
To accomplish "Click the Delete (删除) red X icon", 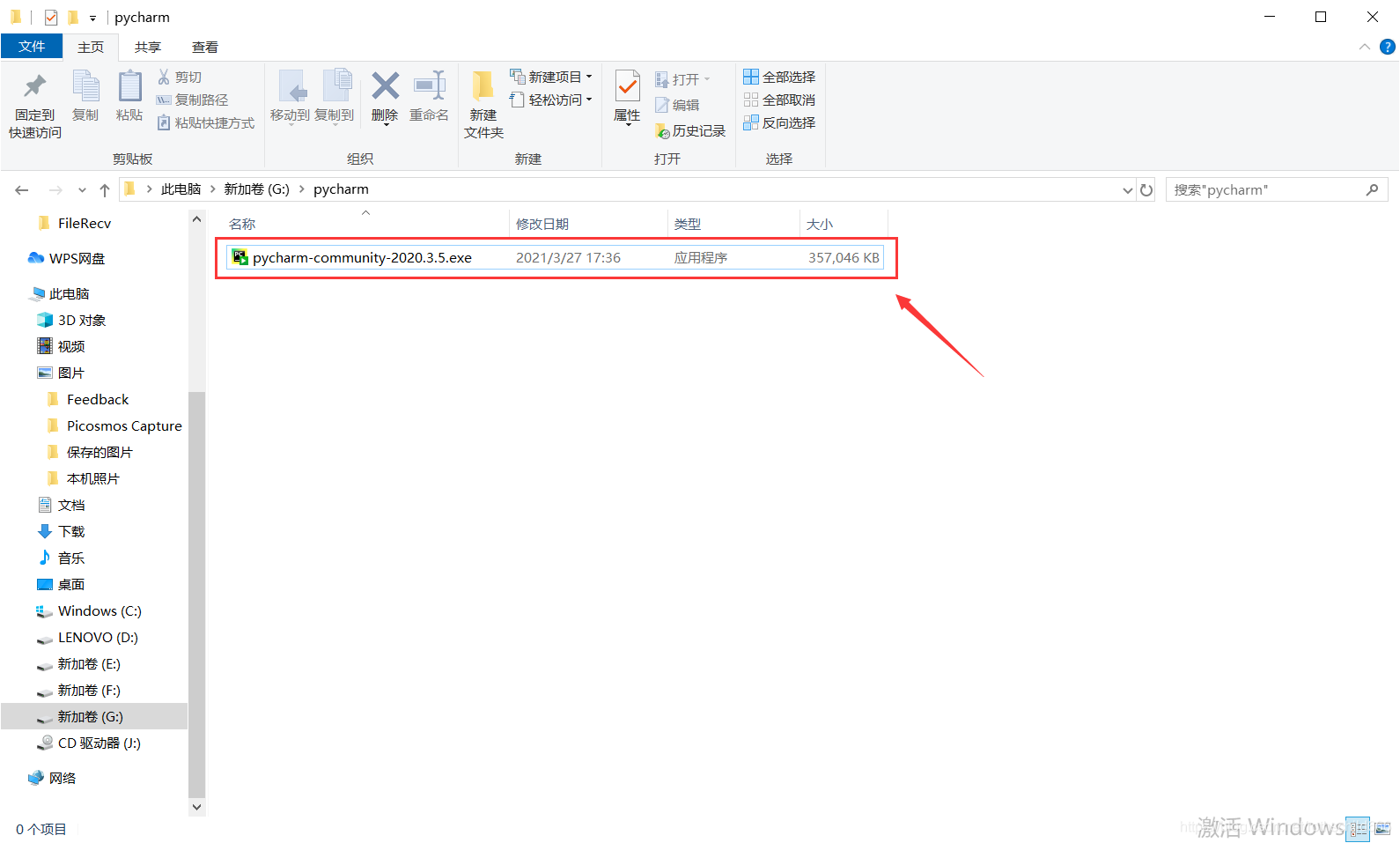I will [x=385, y=86].
